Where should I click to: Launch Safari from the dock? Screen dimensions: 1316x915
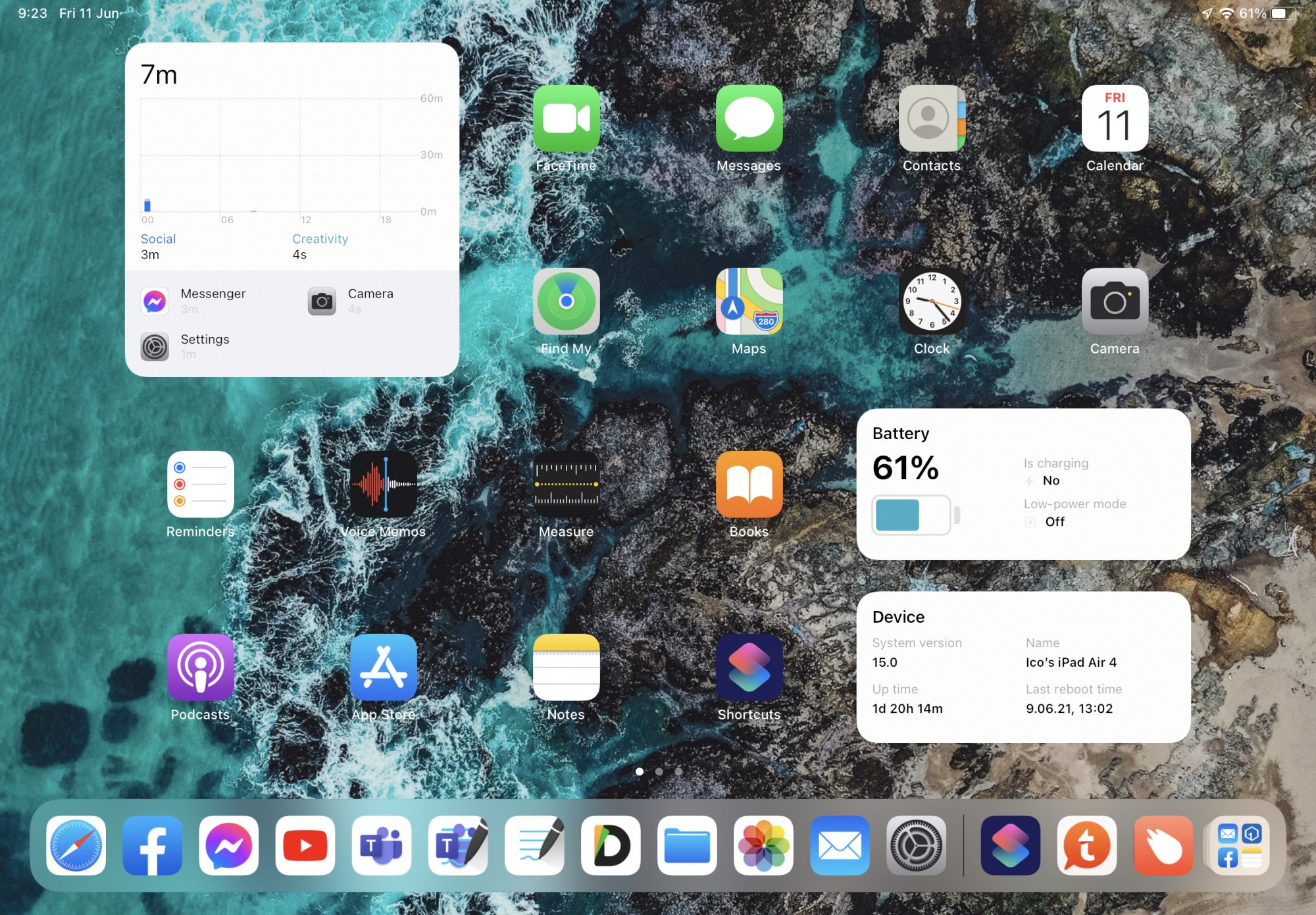tap(76, 846)
